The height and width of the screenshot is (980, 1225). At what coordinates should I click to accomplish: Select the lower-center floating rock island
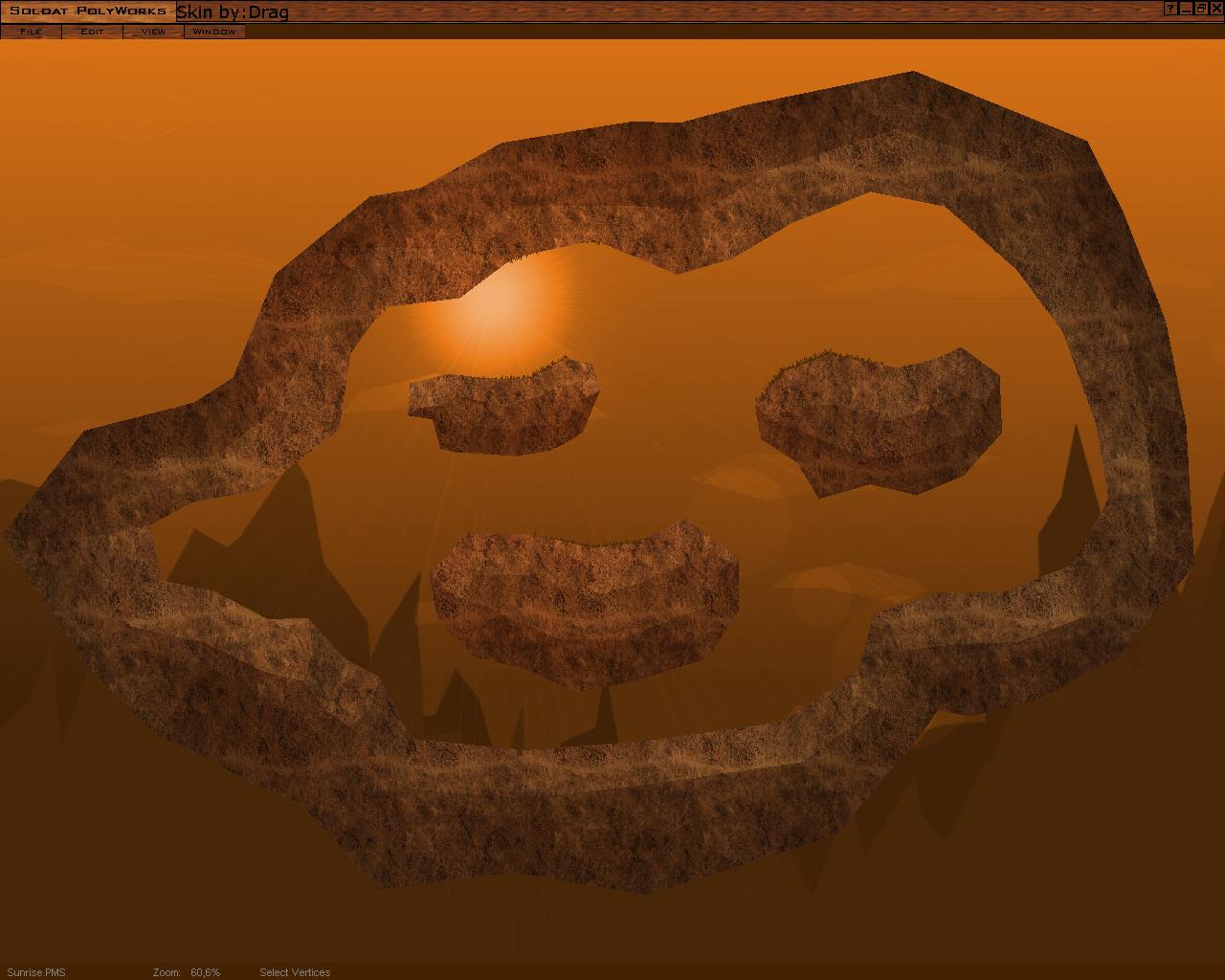tap(584, 603)
